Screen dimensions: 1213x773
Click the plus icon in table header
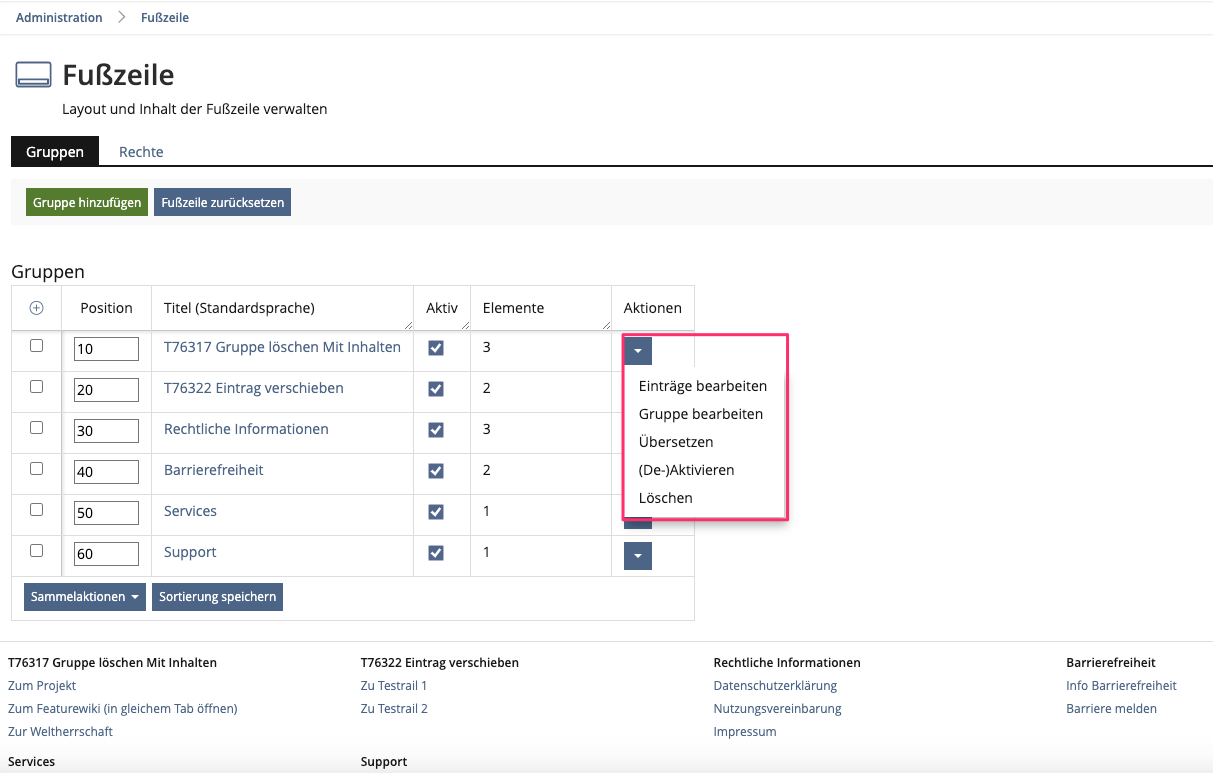(36, 308)
